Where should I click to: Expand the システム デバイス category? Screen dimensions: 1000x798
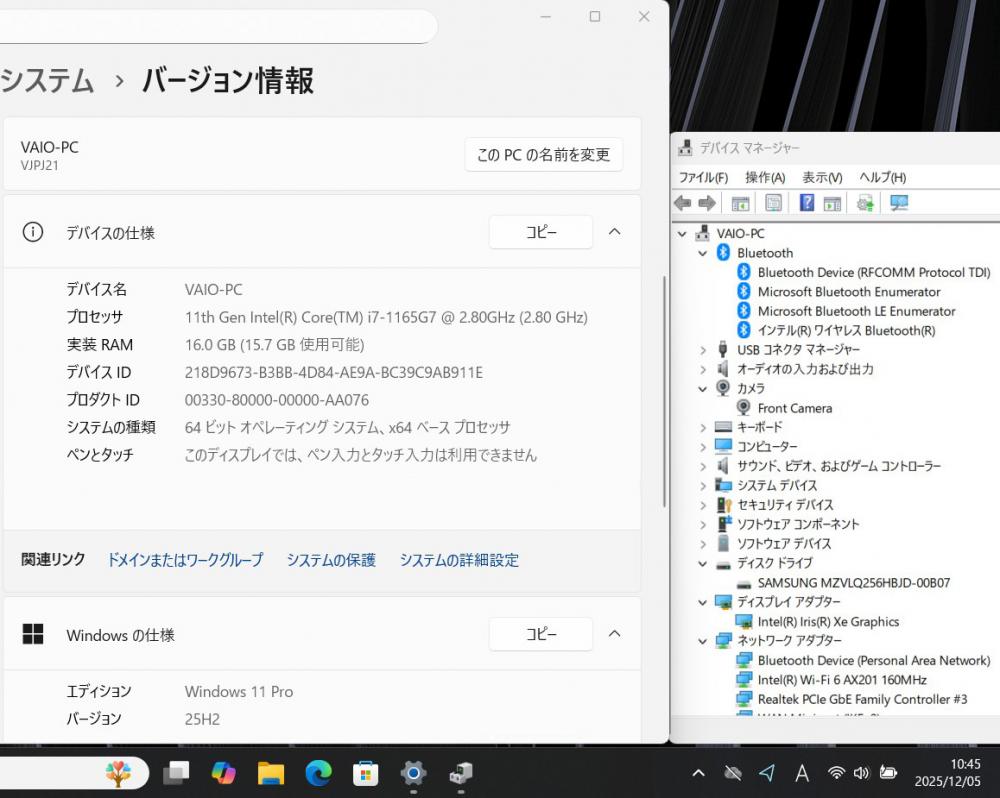click(703, 485)
